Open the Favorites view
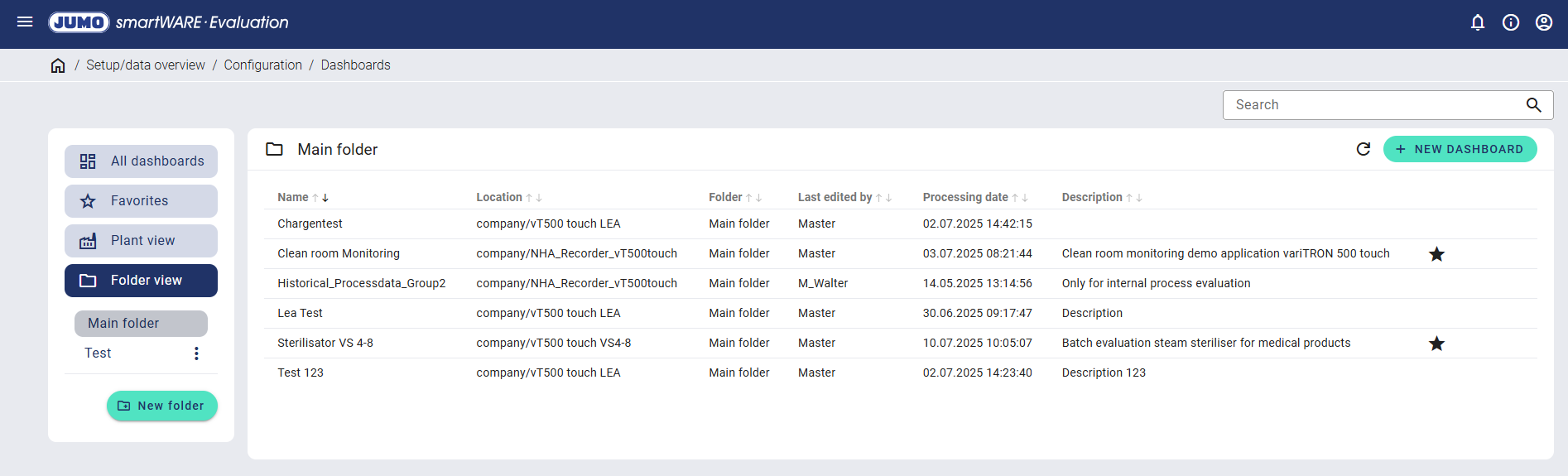Image resolution: width=1568 pixels, height=476 pixels. 141,201
